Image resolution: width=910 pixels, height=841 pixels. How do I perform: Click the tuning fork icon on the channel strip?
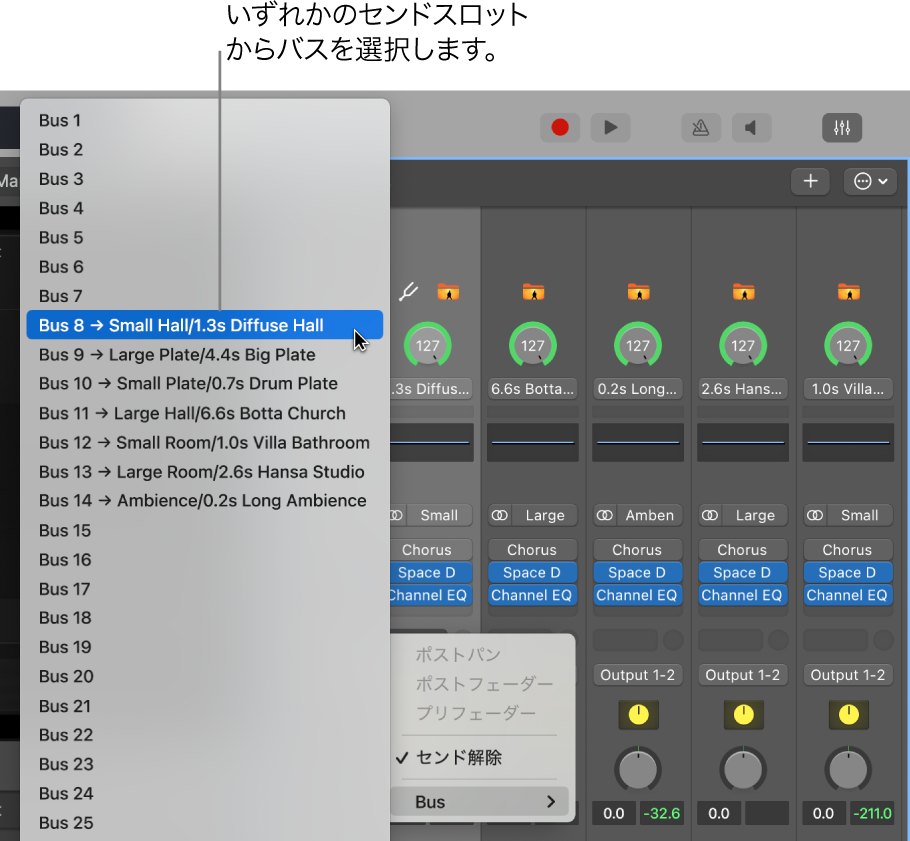pyautogui.click(x=408, y=292)
